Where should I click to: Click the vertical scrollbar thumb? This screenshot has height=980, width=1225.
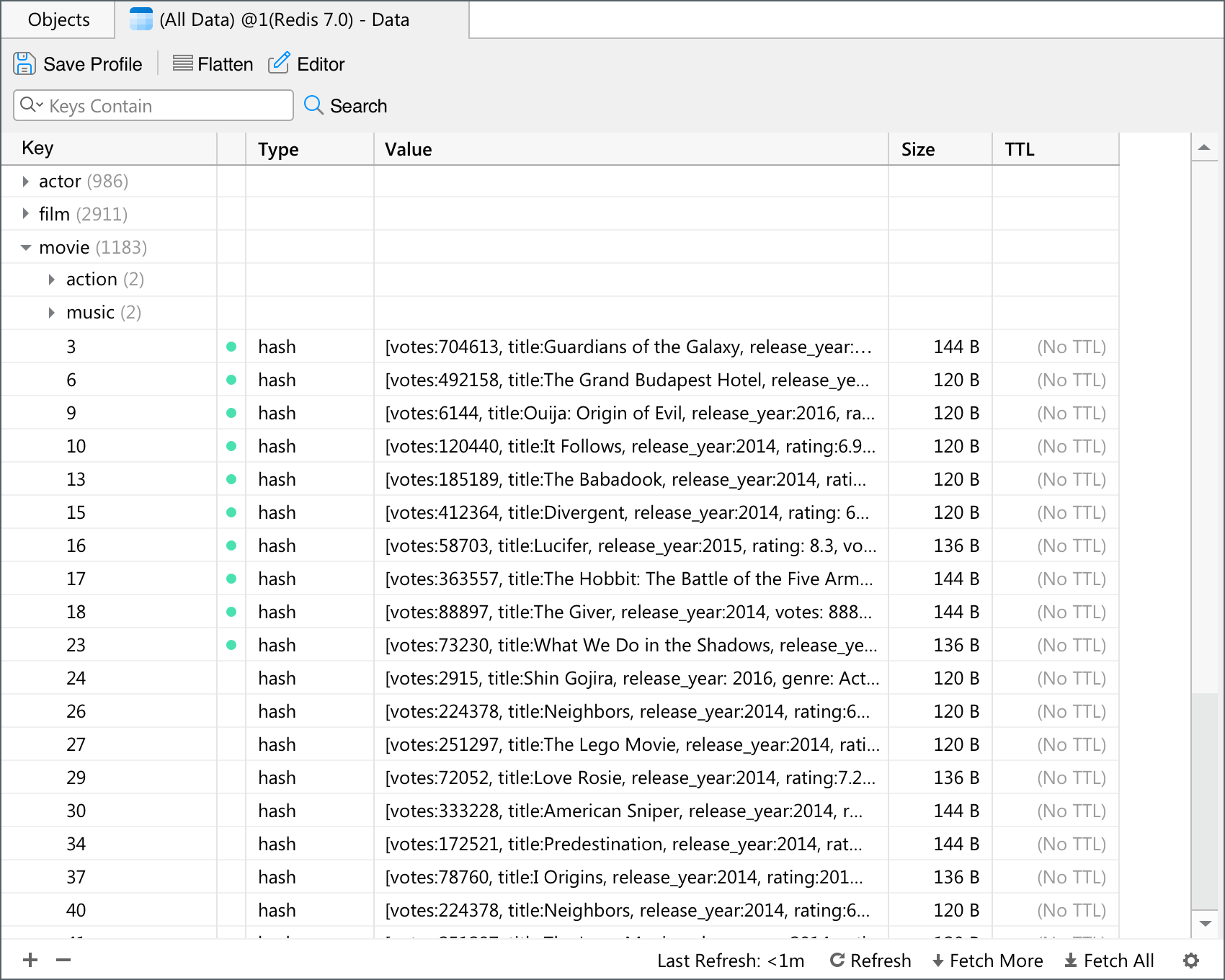[1203, 800]
